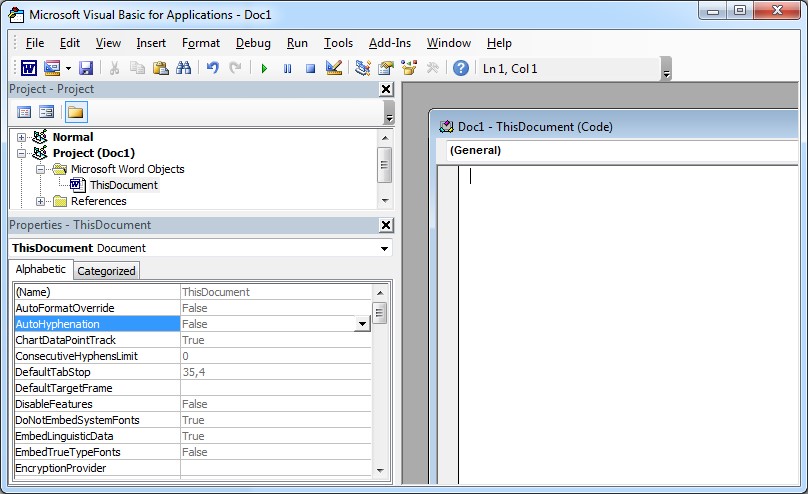
Task: Close the Properties panel
Action: 386,225
